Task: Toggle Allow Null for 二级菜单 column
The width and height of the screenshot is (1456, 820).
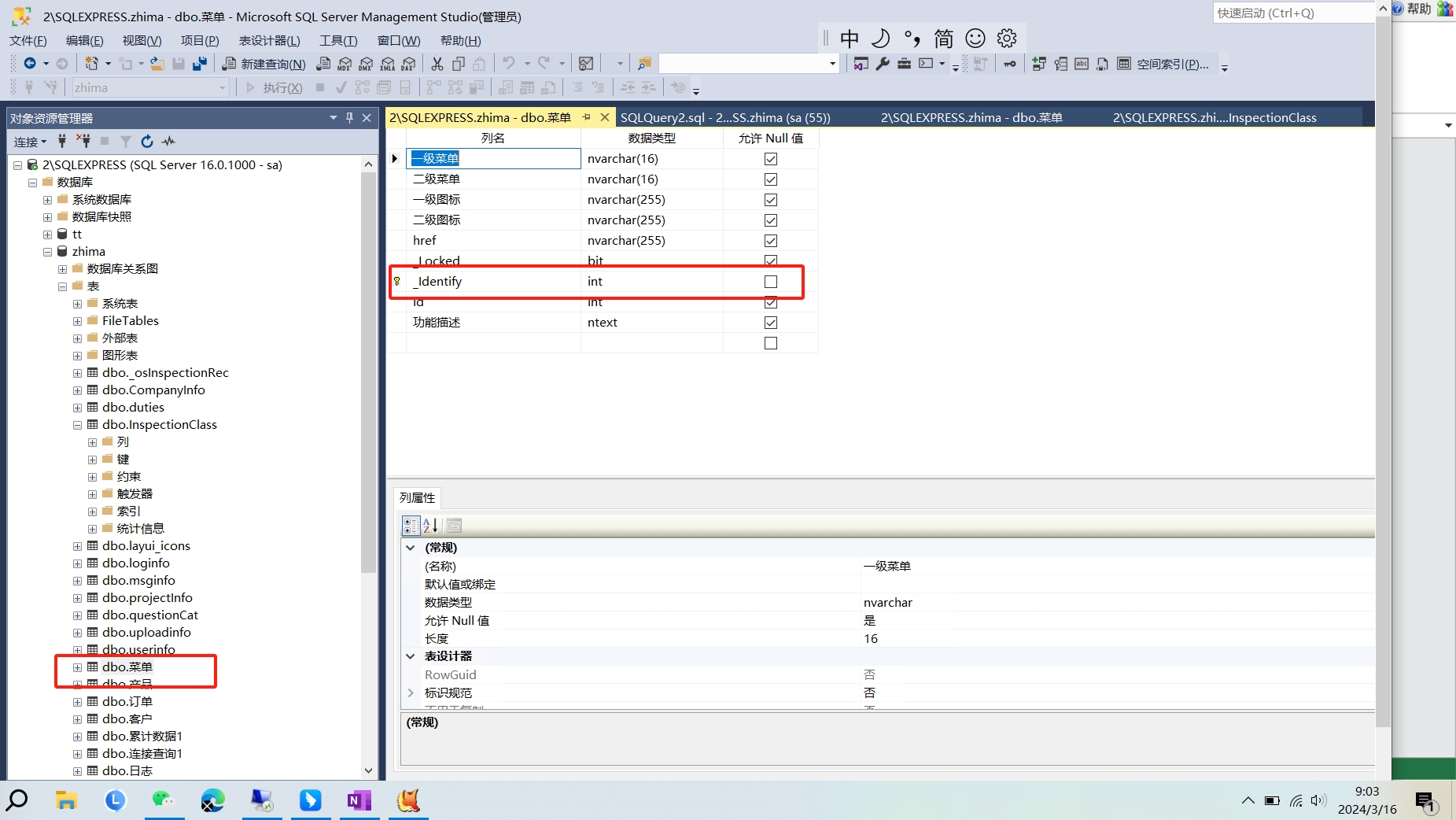Action: (x=771, y=179)
